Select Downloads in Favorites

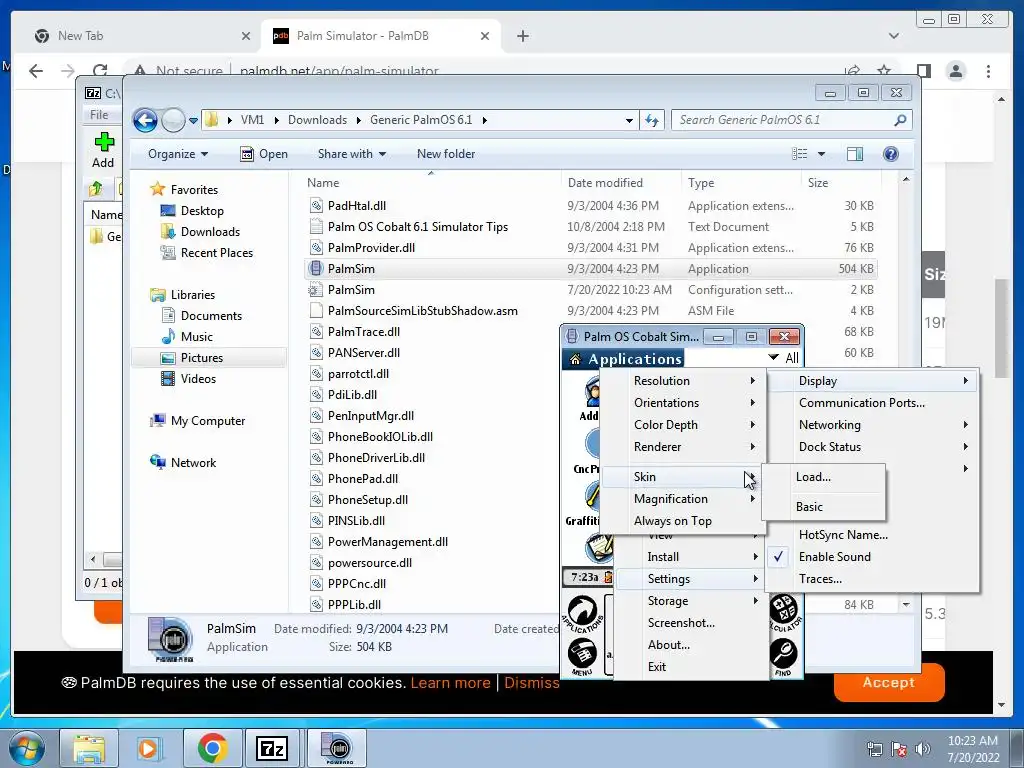coord(210,232)
